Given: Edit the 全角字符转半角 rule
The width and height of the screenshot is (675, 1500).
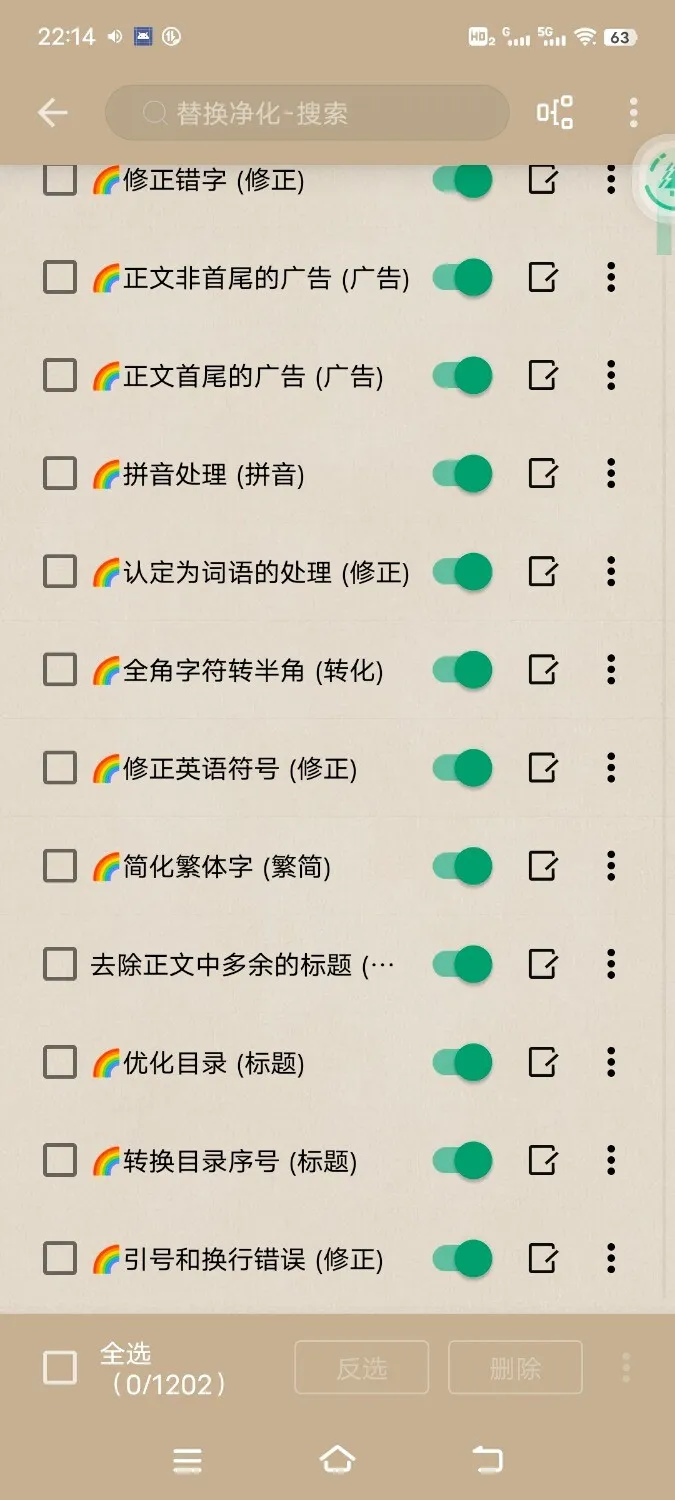Looking at the screenshot, I should [x=542, y=669].
